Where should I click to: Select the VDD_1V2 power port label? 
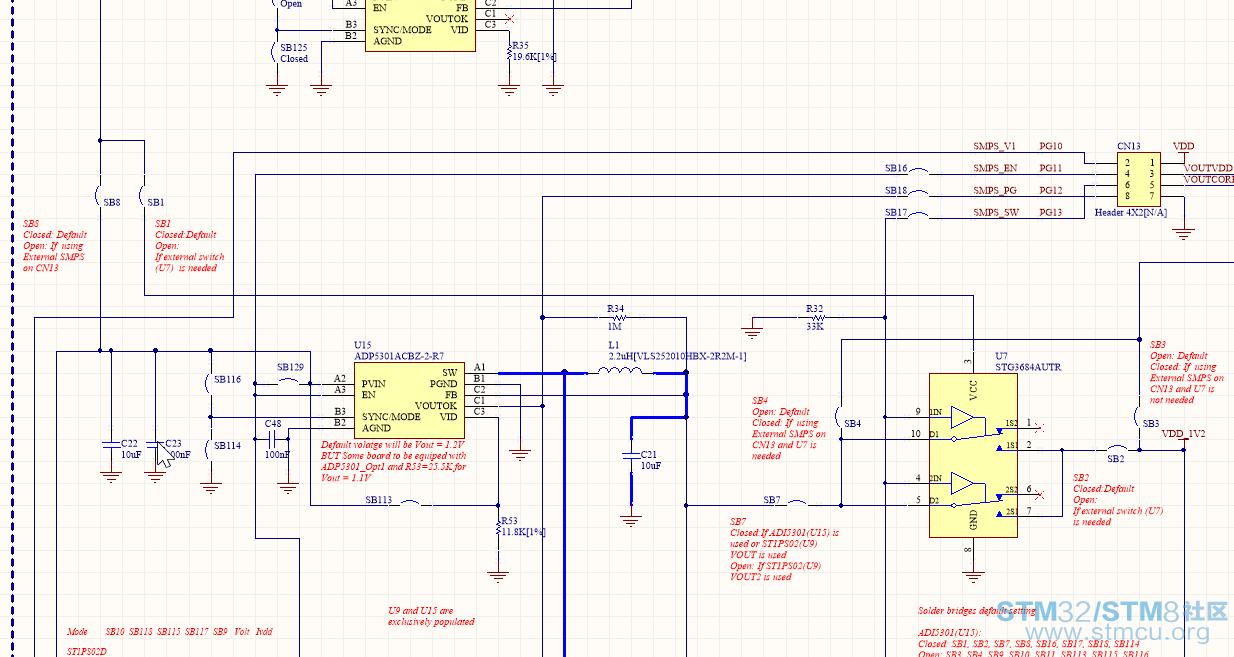tap(1183, 434)
